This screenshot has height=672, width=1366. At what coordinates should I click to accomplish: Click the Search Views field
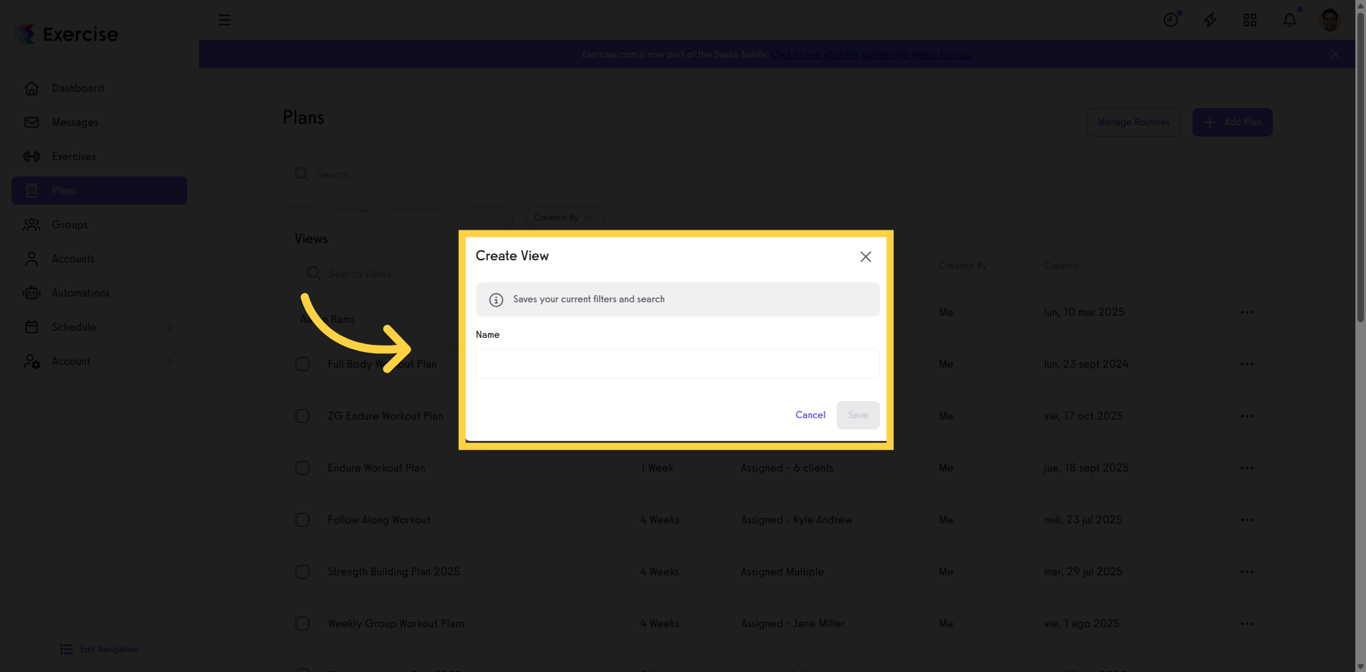[380, 273]
